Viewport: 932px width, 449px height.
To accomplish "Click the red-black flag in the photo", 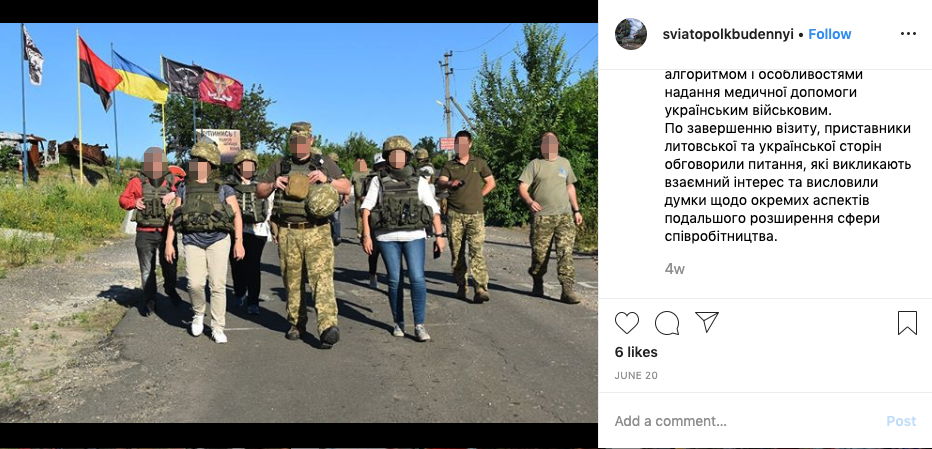I will point(98,71).
